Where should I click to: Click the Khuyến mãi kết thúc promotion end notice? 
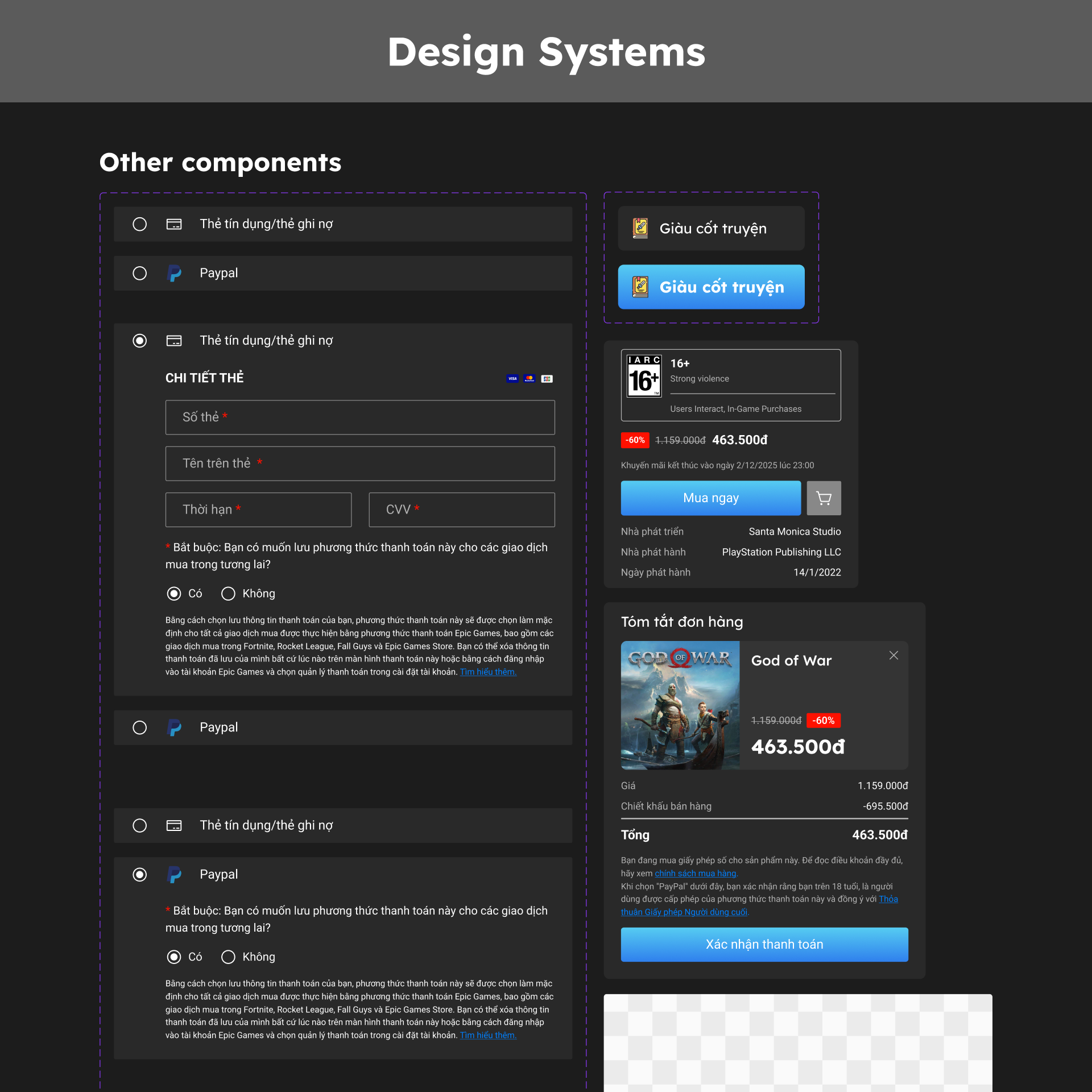(717, 466)
